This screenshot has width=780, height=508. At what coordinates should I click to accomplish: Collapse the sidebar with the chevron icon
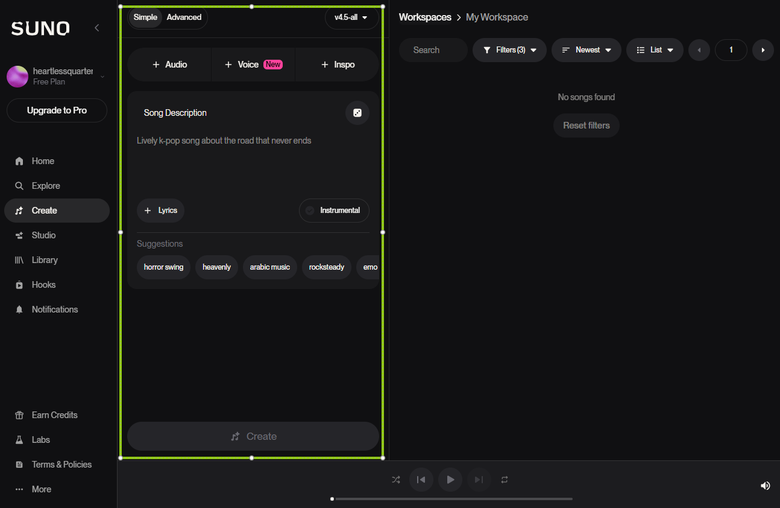[x=97, y=28]
